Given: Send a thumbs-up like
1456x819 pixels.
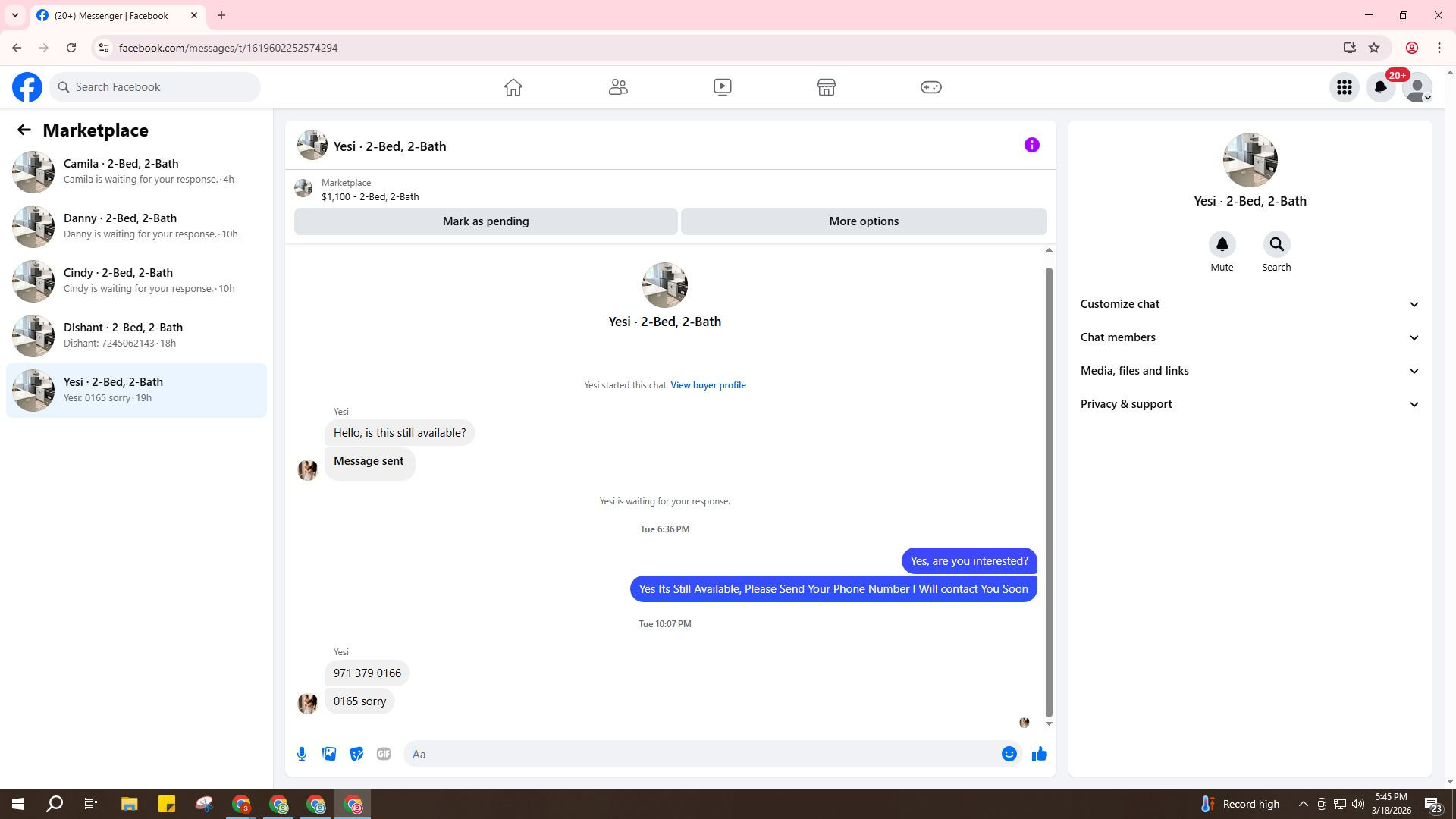Looking at the screenshot, I should click(x=1039, y=754).
